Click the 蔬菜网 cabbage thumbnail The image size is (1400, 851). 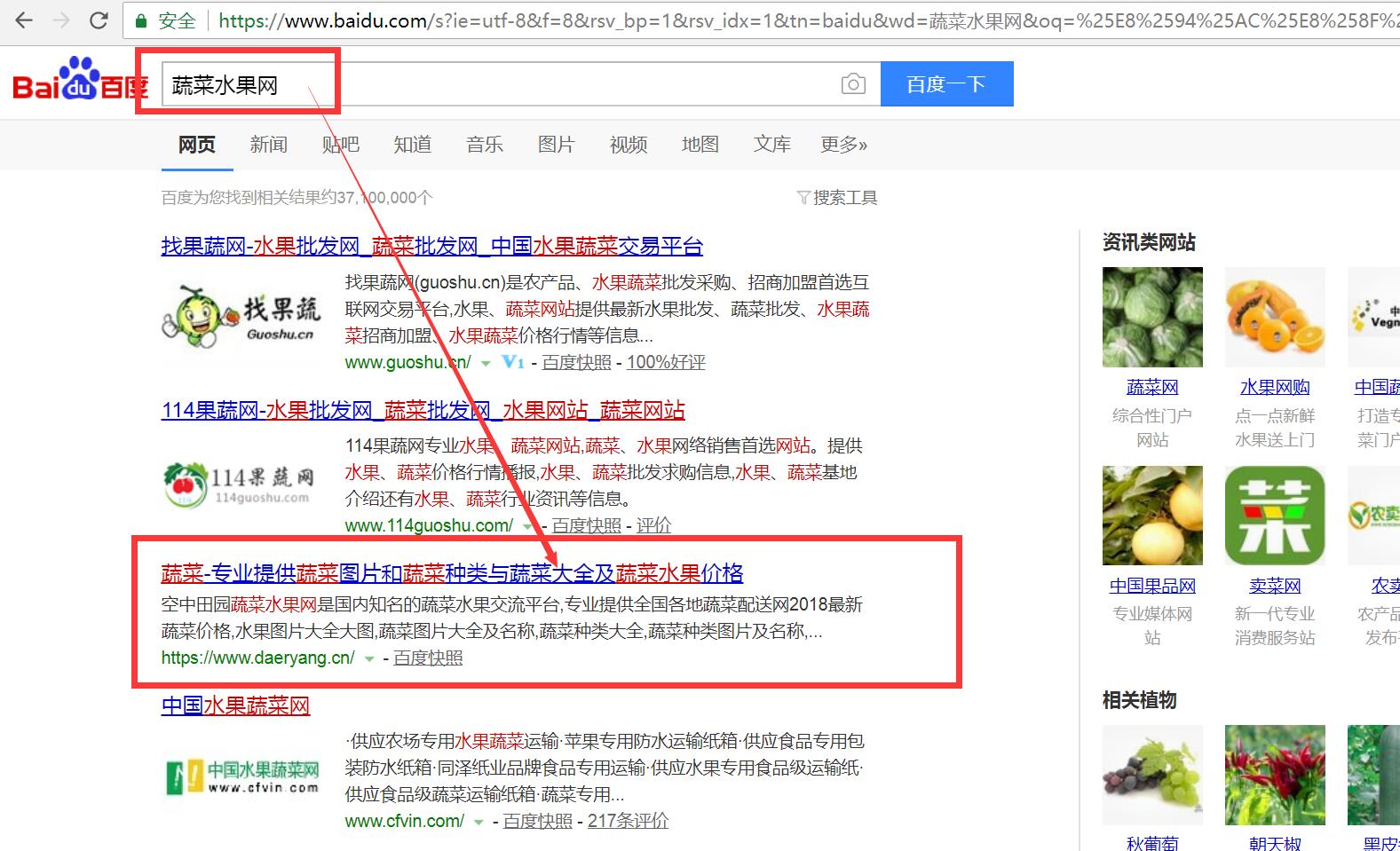pos(1152,318)
